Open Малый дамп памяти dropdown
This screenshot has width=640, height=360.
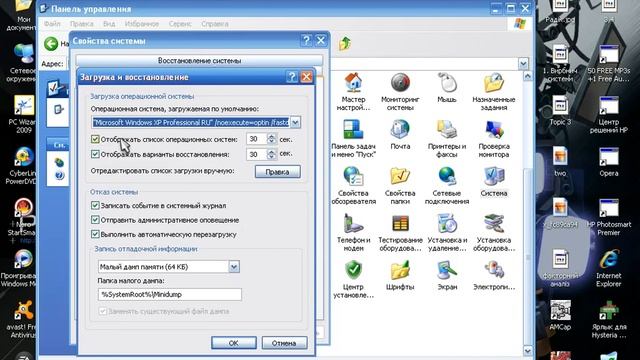click(233, 267)
